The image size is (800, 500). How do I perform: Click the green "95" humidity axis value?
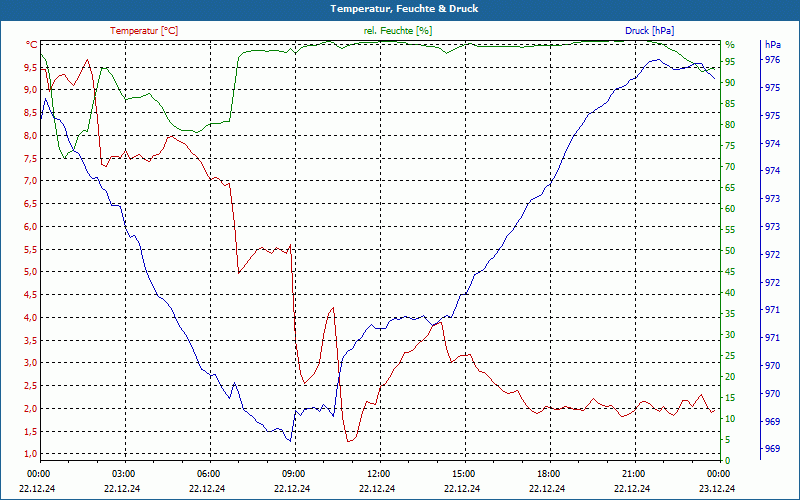(730, 62)
